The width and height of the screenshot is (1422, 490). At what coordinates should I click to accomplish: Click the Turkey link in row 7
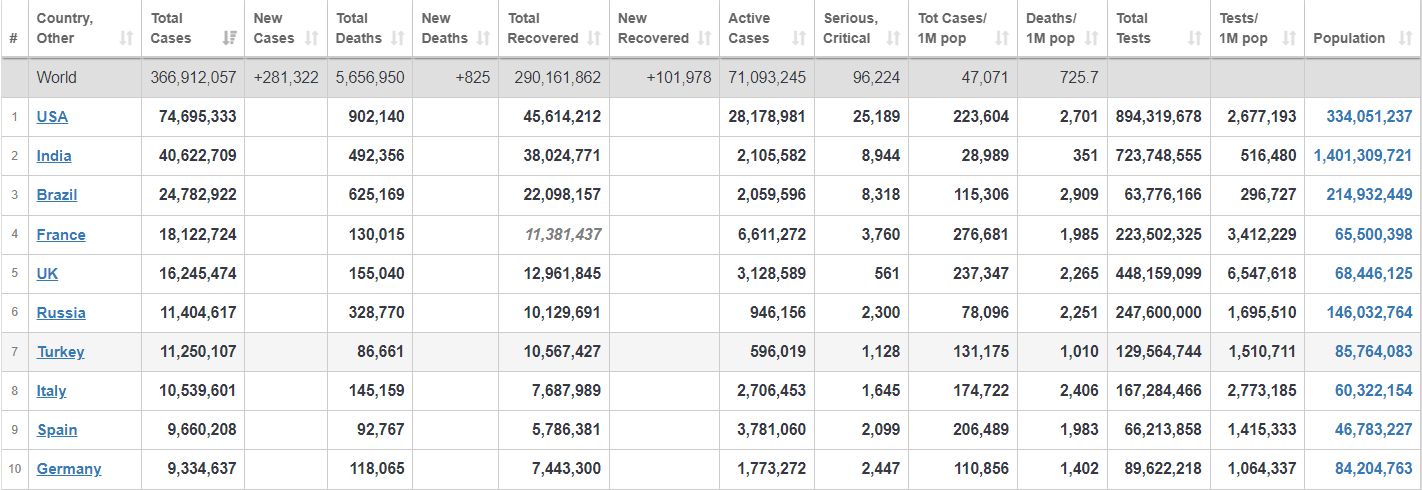pos(61,352)
